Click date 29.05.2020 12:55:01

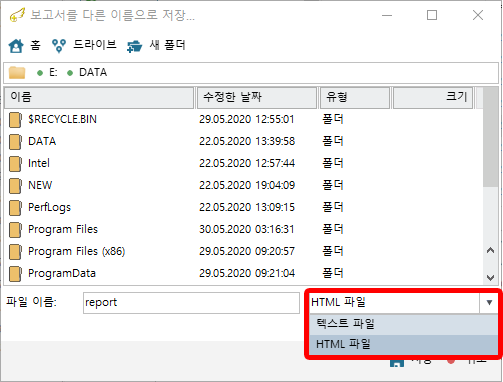click(x=247, y=119)
